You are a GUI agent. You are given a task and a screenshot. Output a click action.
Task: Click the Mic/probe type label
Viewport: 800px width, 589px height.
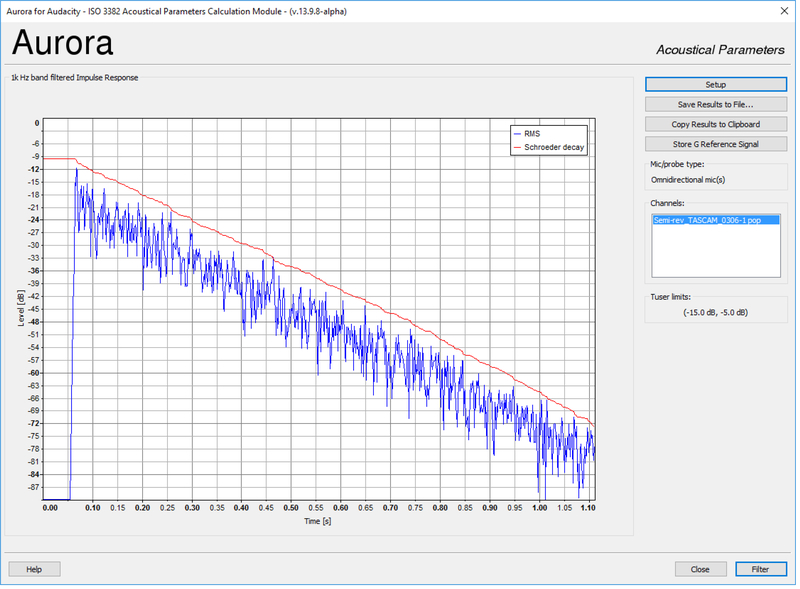[677, 164]
